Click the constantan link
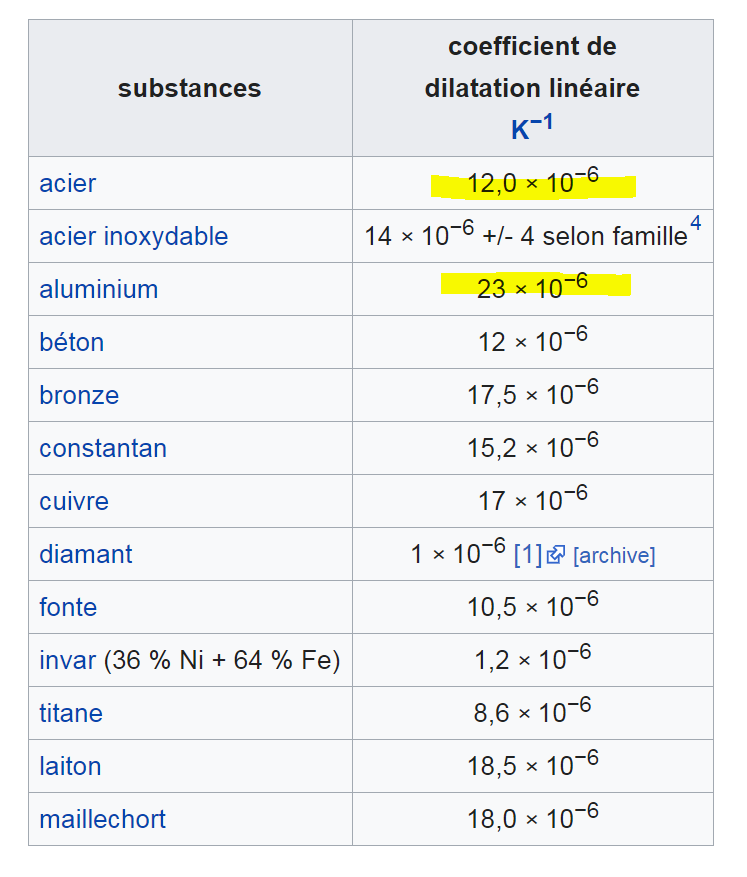Image resolution: width=747 pixels, height=877 pixels. click(x=102, y=449)
